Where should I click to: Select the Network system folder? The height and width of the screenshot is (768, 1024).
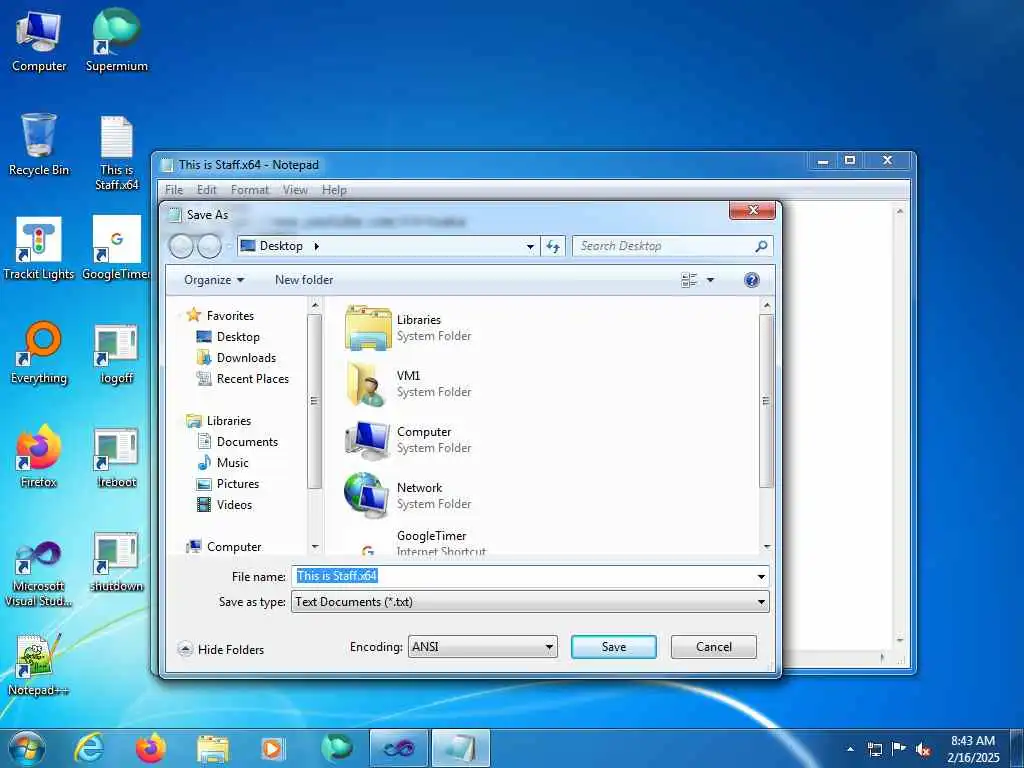408,496
